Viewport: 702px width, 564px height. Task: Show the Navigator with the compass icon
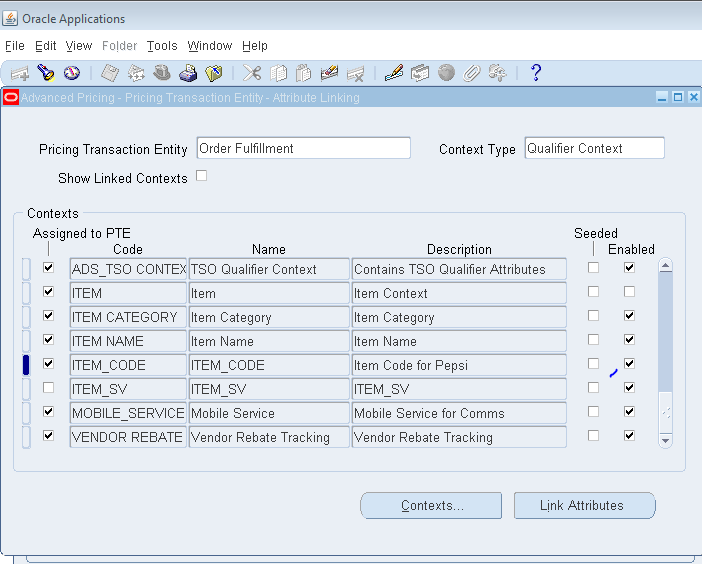tap(72, 73)
